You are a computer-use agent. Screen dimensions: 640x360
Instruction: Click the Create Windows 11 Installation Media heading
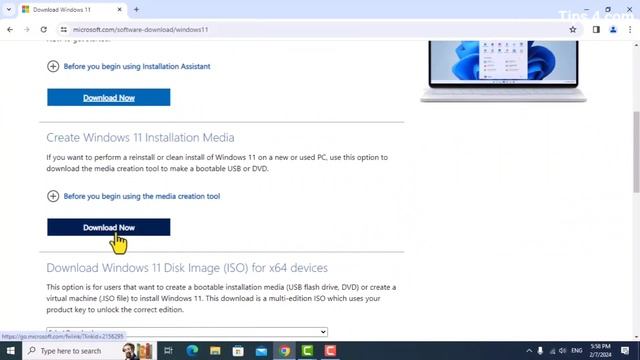140,138
